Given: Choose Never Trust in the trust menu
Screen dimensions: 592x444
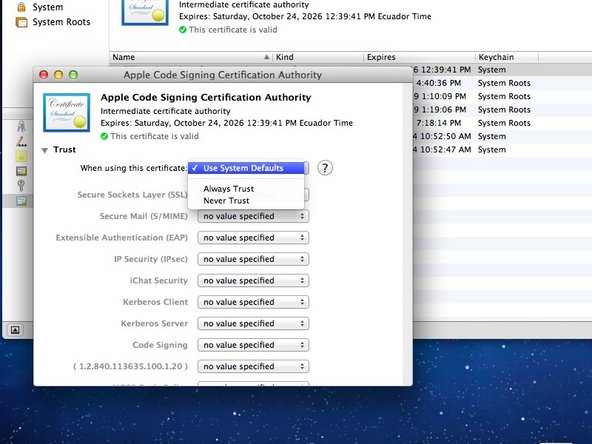Looking at the screenshot, I should tap(246, 201).
